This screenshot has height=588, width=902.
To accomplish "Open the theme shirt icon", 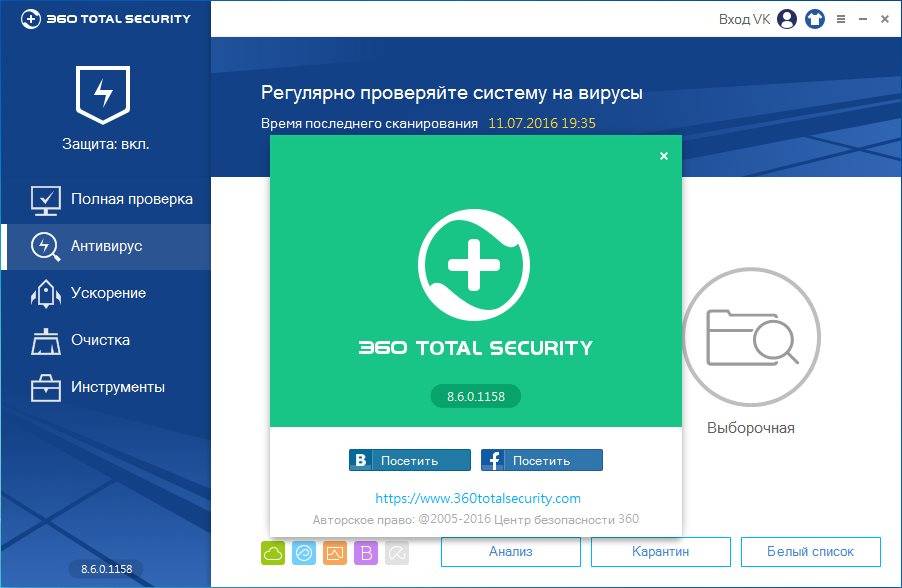I will point(815,19).
